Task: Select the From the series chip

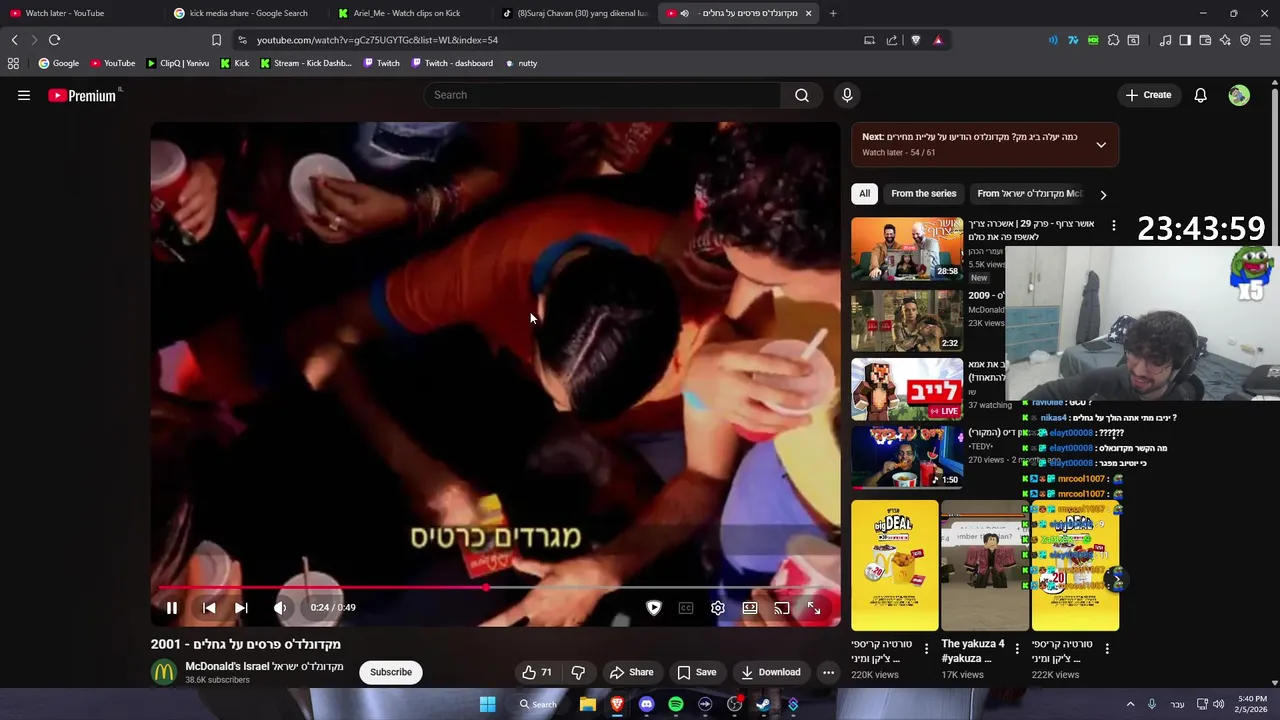Action: [924, 194]
